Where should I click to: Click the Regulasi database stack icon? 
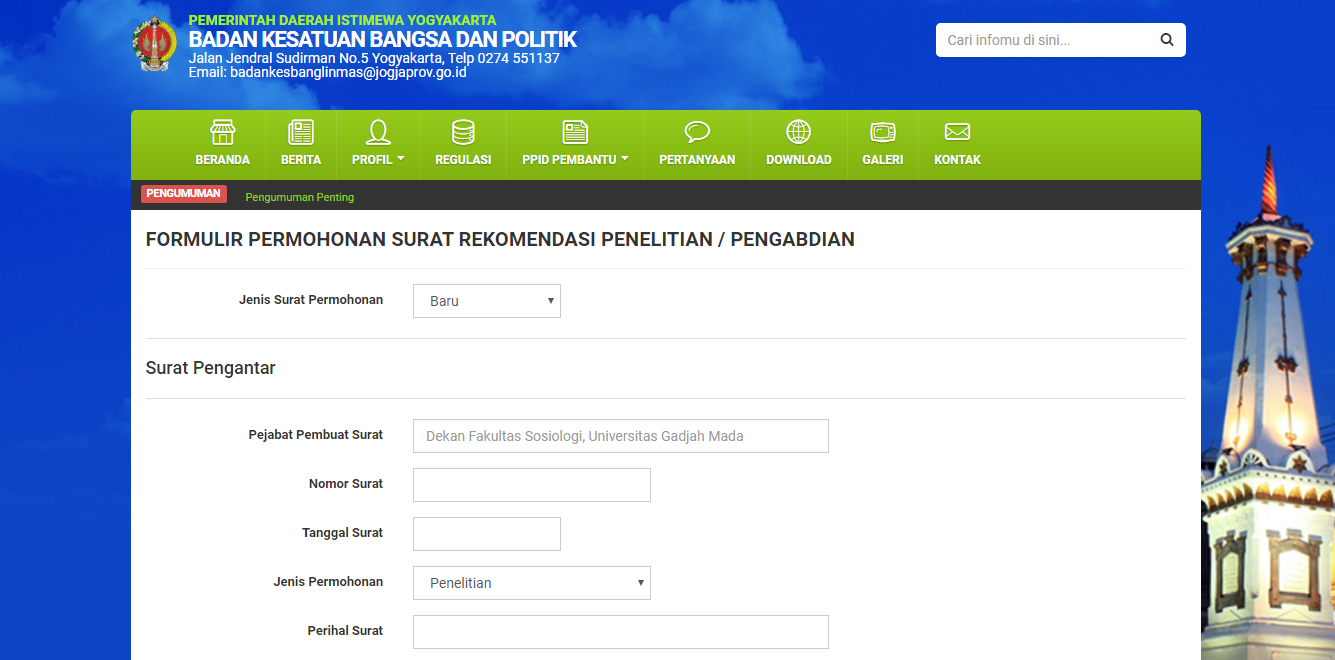click(x=463, y=132)
